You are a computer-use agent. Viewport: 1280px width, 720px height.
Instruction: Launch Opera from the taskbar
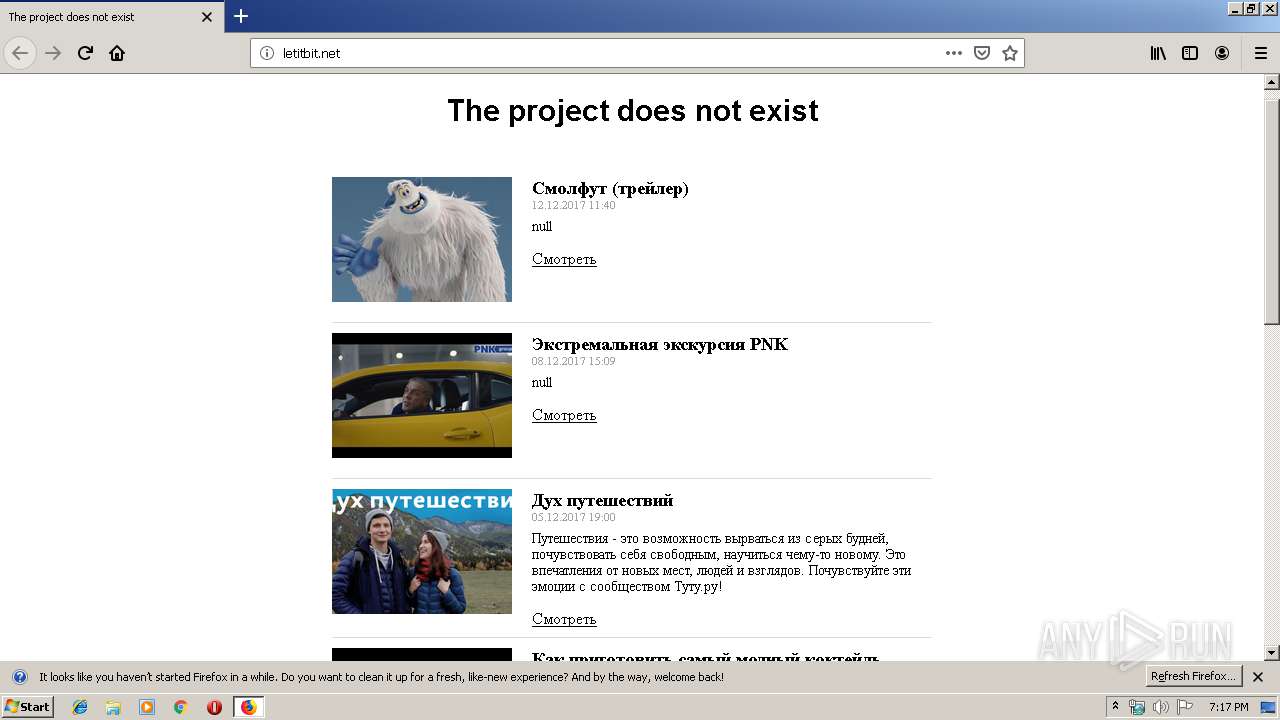(x=214, y=707)
